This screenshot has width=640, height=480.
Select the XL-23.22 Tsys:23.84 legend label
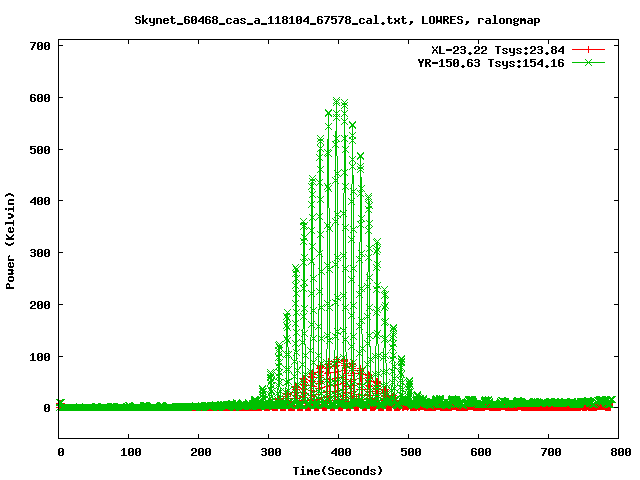pos(498,50)
